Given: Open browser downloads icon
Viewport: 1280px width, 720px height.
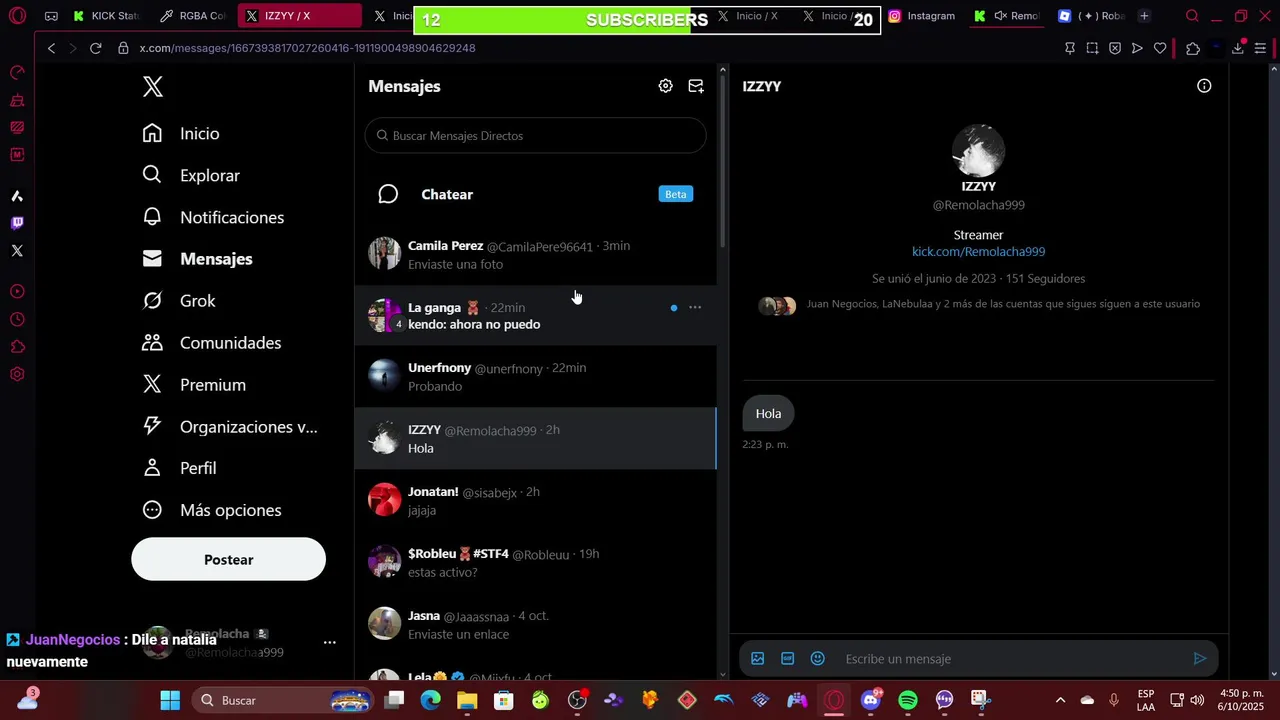Looking at the screenshot, I should pyautogui.click(x=1238, y=48).
